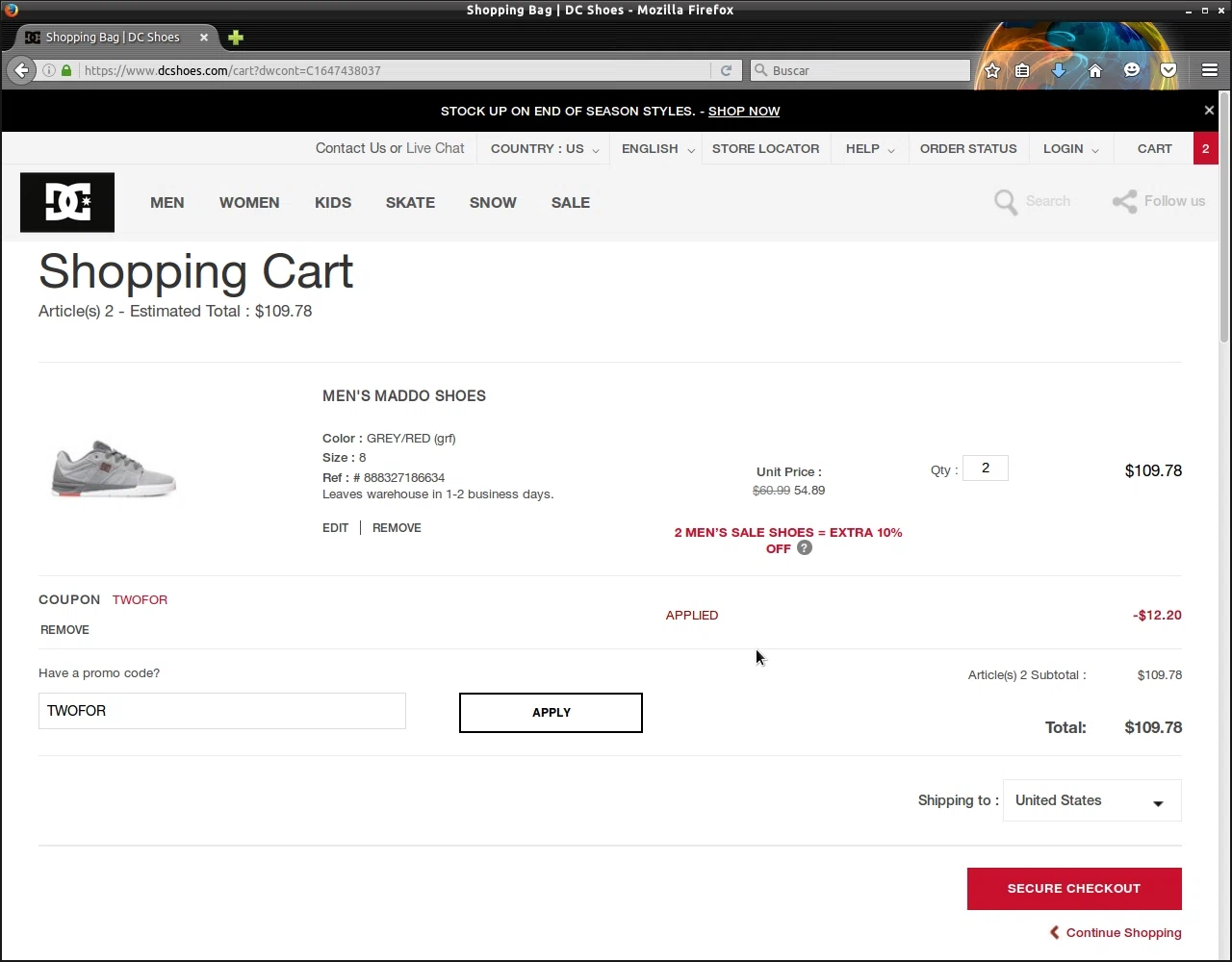Click the SHOP NOW banner link
Image resolution: width=1232 pixels, height=962 pixels.
(744, 111)
